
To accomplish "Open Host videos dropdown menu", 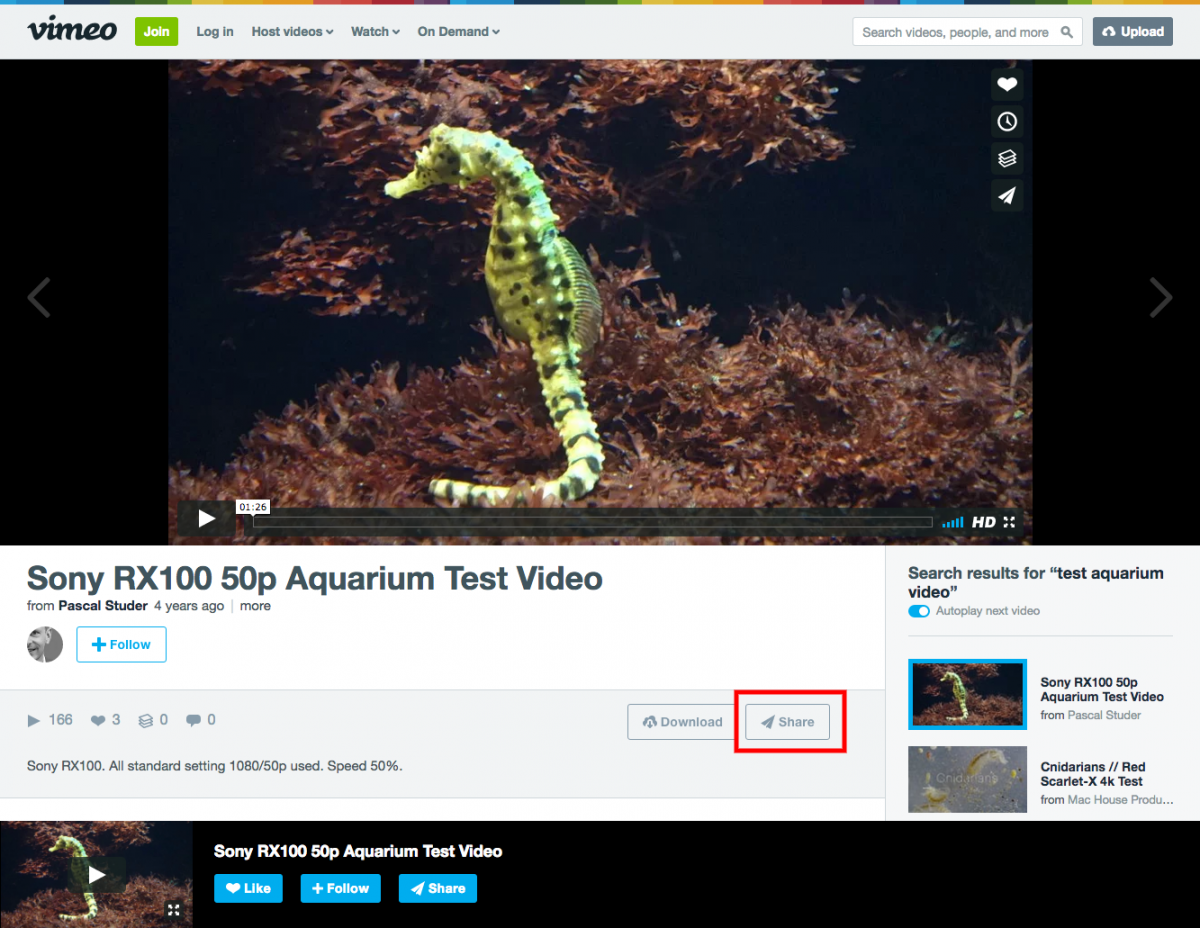I will 292,32.
